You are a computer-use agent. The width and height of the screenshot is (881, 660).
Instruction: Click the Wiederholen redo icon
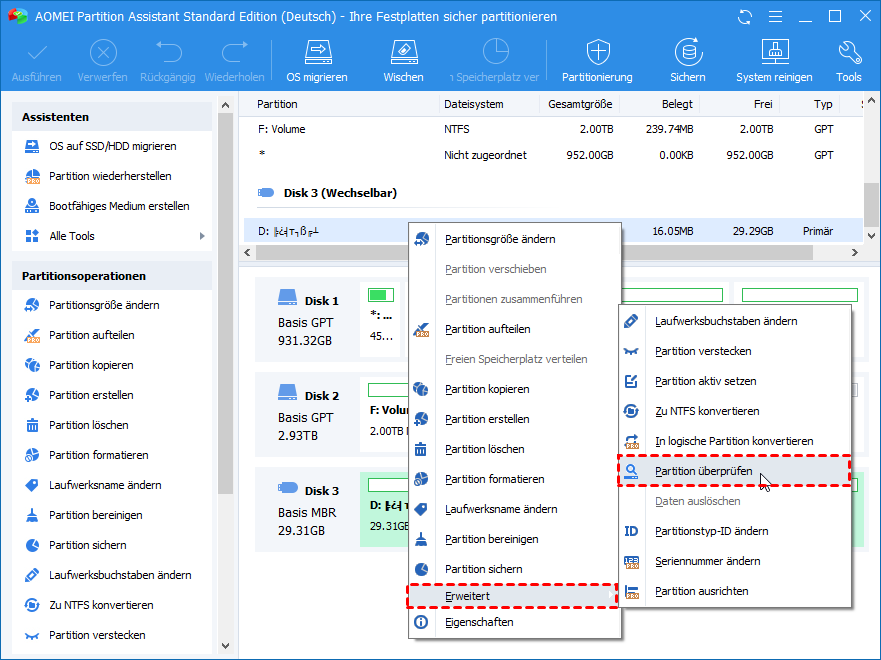[x=235, y=52]
